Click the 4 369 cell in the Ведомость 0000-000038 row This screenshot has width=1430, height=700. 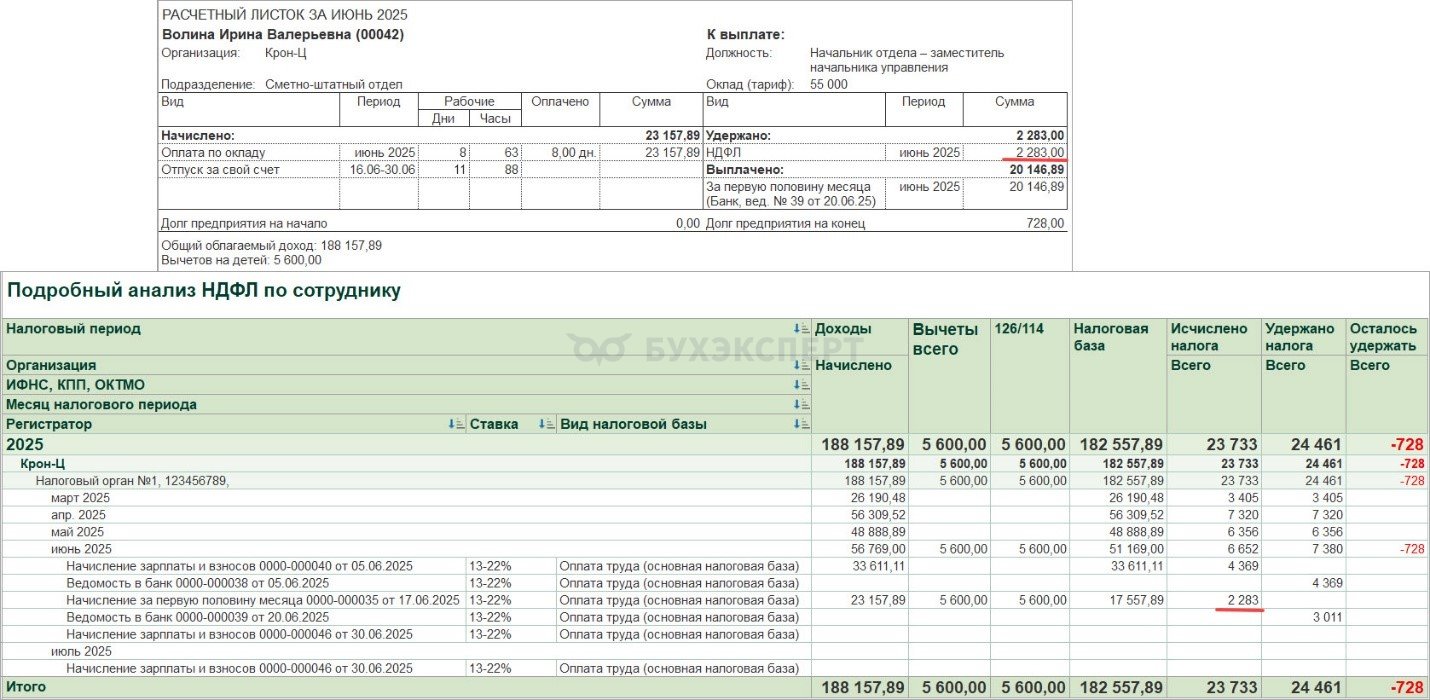[1327, 583]
